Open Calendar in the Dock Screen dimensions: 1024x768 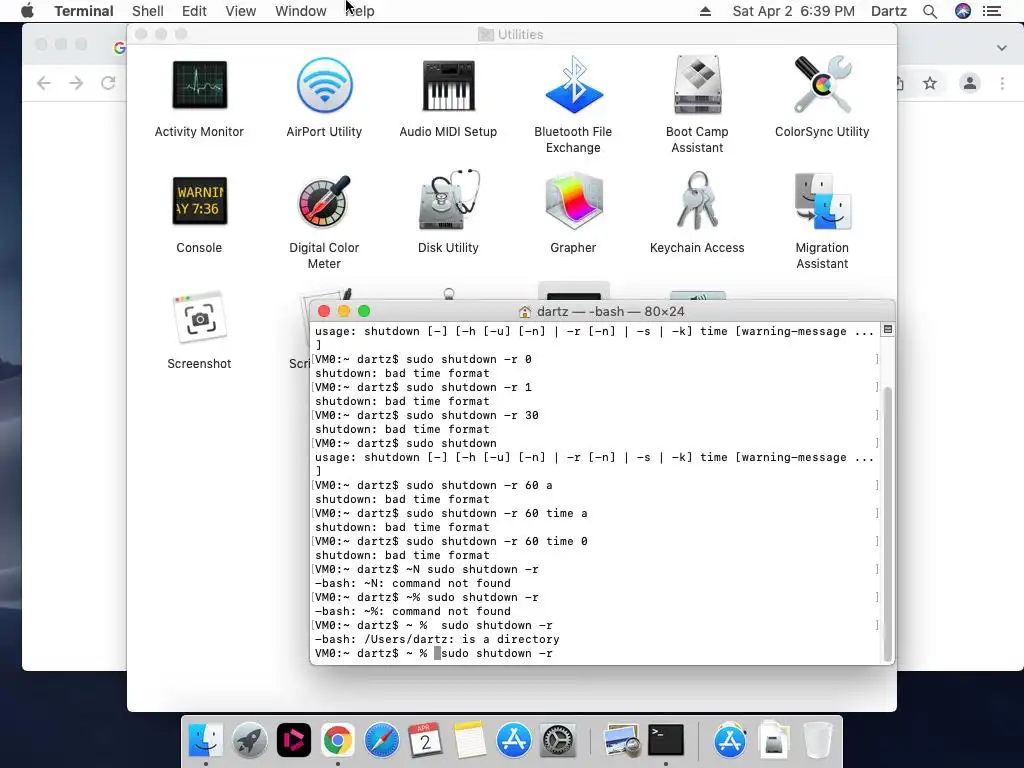point(425,740)
